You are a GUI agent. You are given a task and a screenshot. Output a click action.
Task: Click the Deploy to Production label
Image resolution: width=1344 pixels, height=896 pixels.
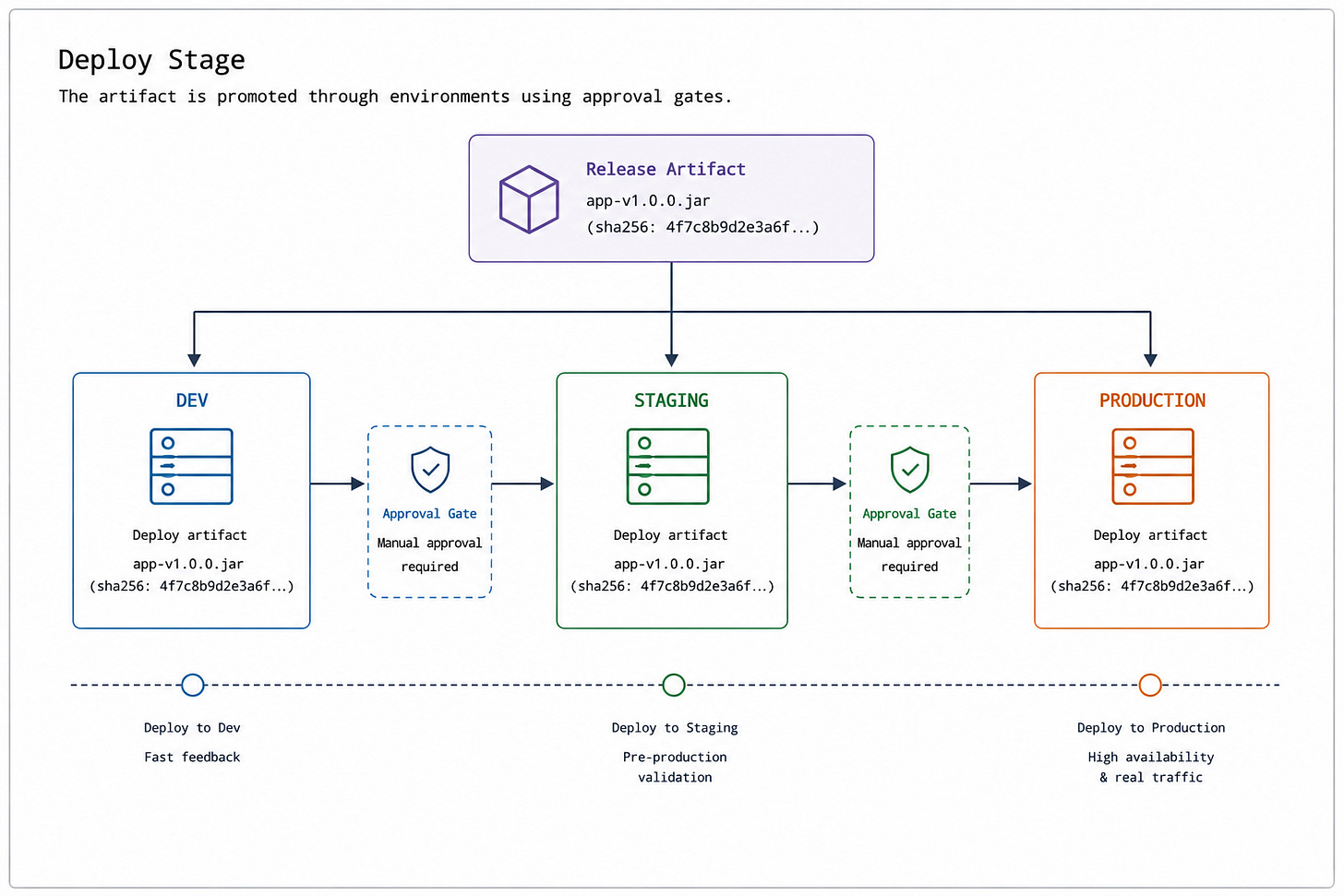click(1151, 728)
